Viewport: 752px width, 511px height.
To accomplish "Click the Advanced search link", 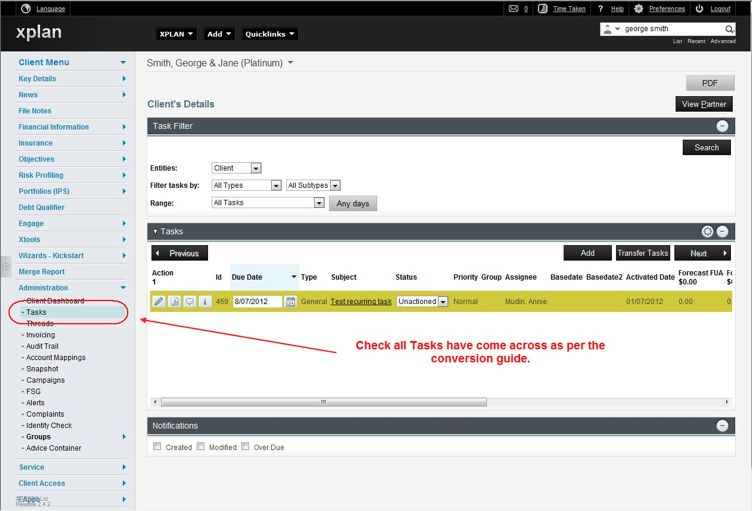I will pyautogui.click(x=723, y=41).
